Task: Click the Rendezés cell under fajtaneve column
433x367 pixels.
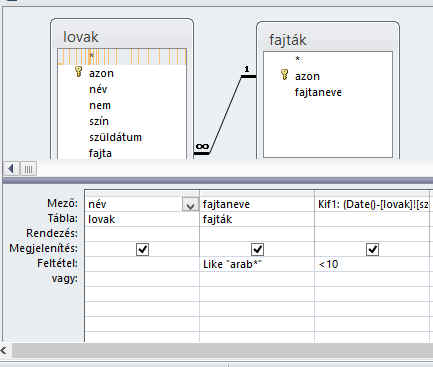Action: [257, 234]
